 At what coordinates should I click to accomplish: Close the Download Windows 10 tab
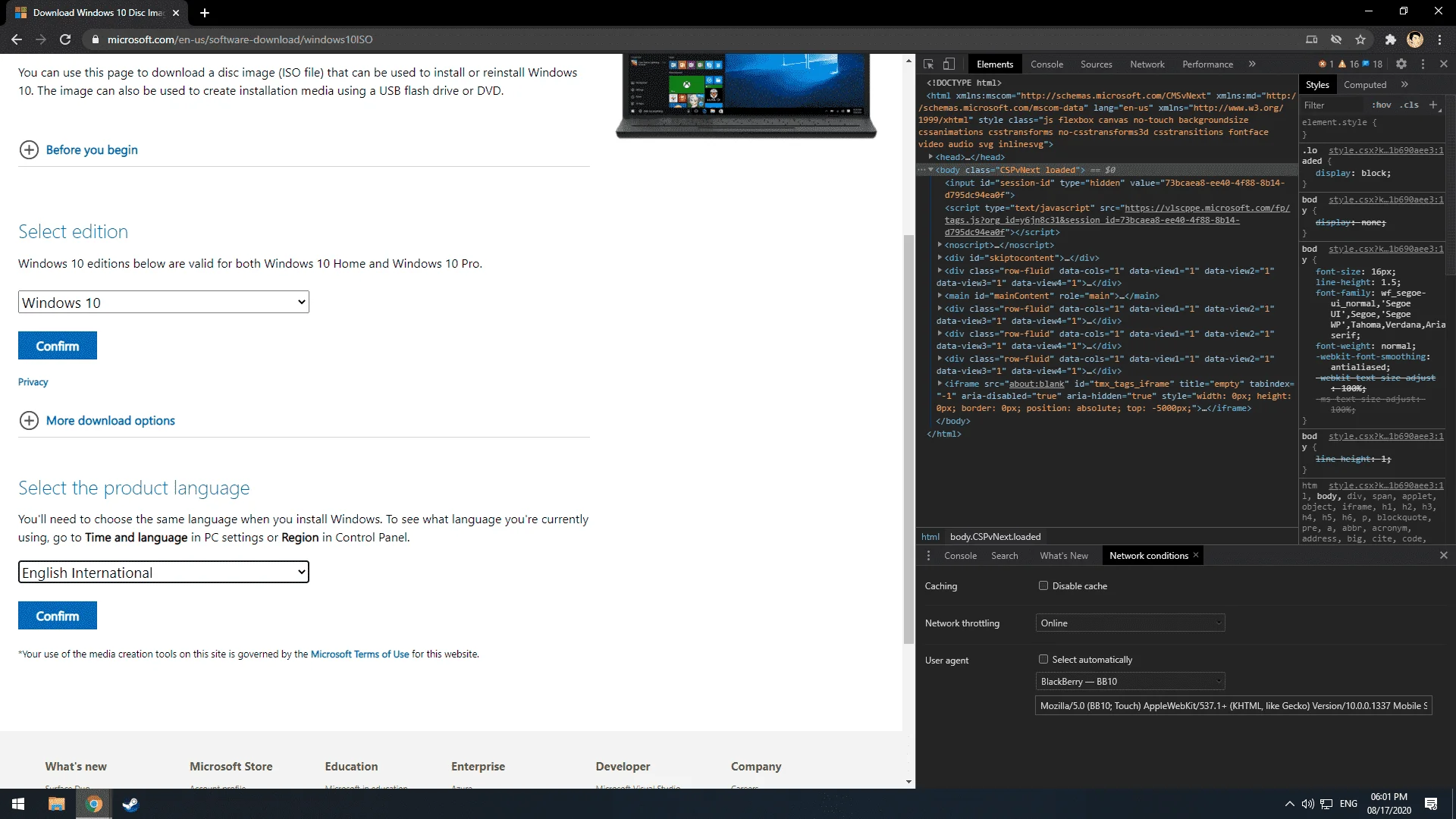pos(176,13)
